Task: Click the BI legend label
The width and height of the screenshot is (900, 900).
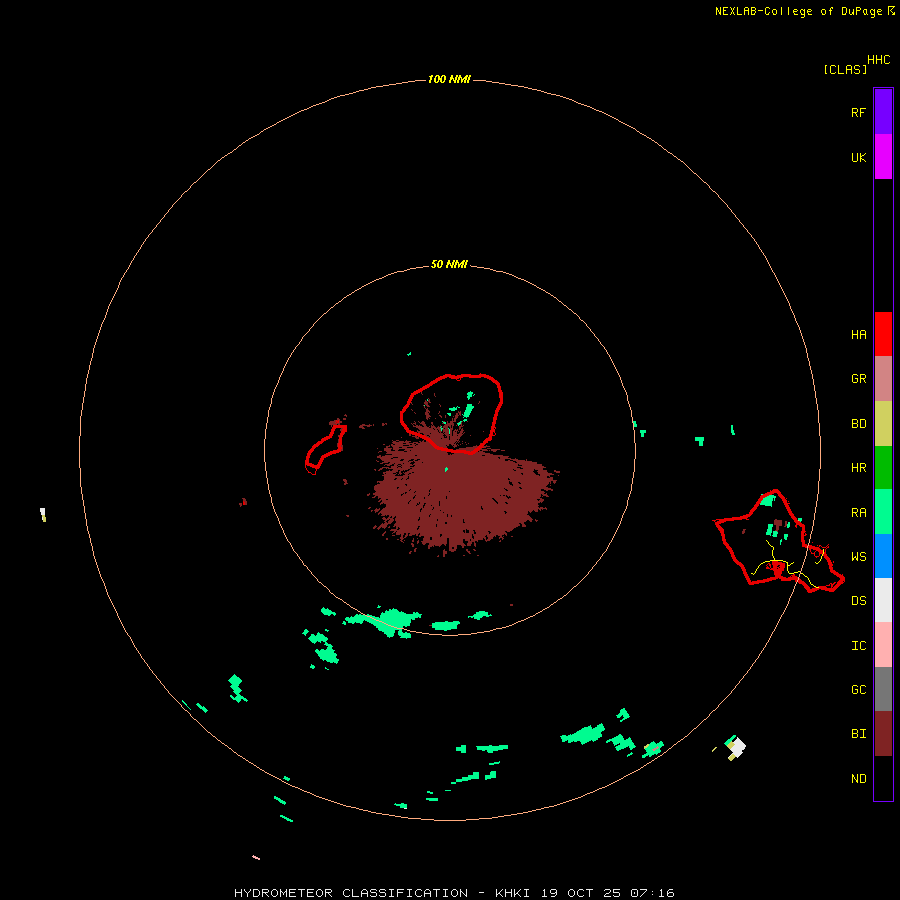Action: [859, 734]
